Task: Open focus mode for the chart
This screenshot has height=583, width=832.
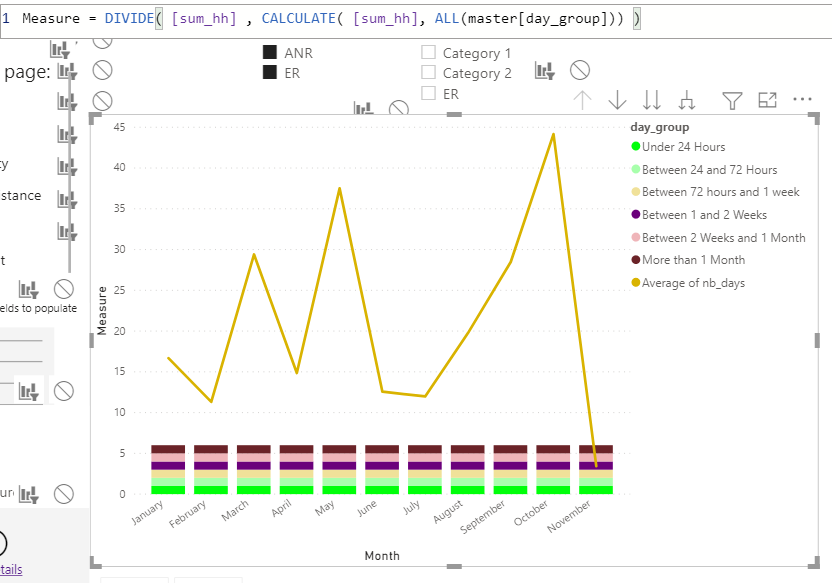Action: [x=767, y=100]
